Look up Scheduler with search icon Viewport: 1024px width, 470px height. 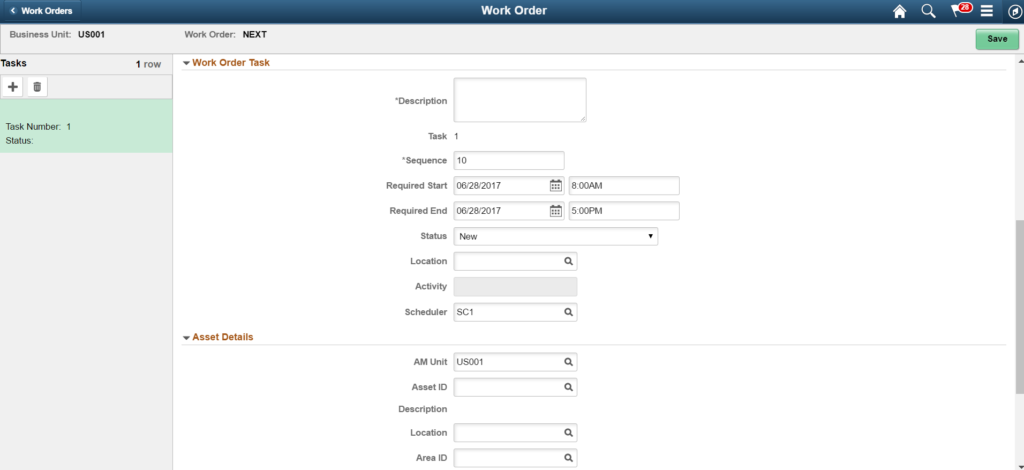pos(568,312)
